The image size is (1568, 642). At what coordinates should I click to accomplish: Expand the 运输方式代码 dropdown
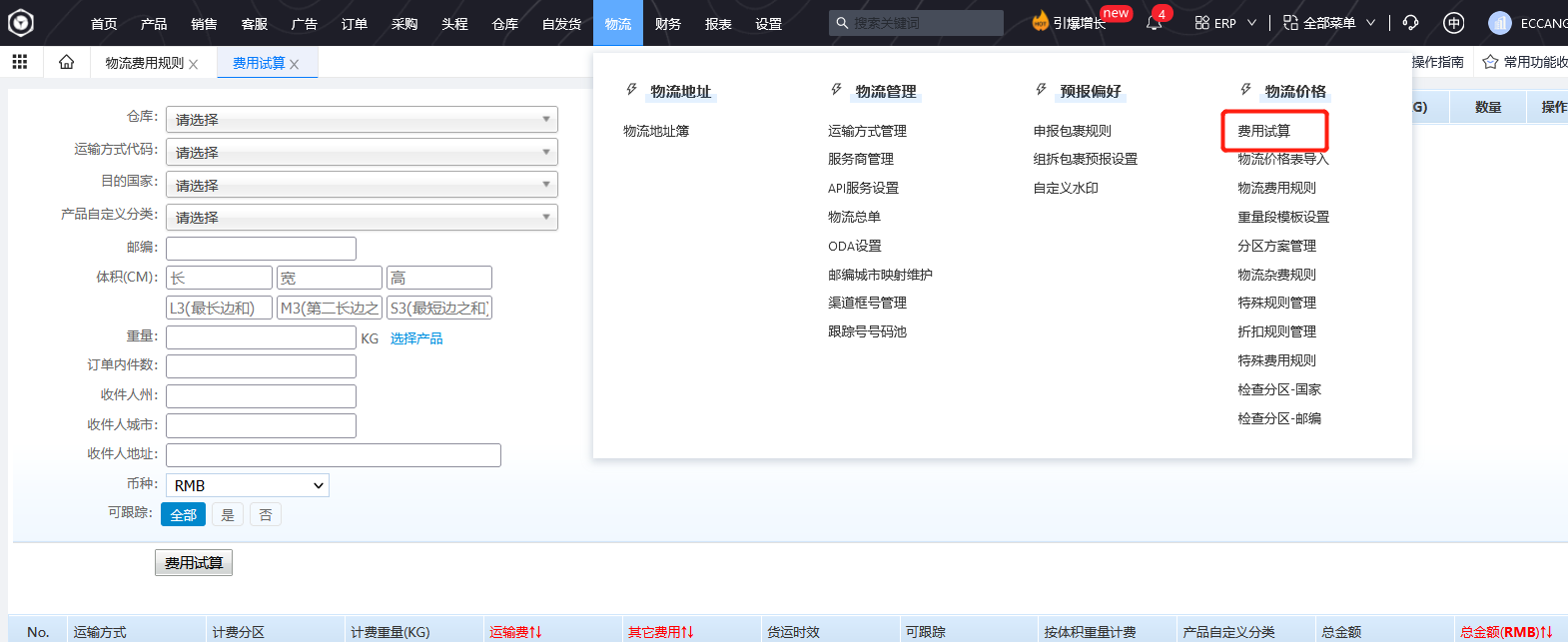click(362, 153)
